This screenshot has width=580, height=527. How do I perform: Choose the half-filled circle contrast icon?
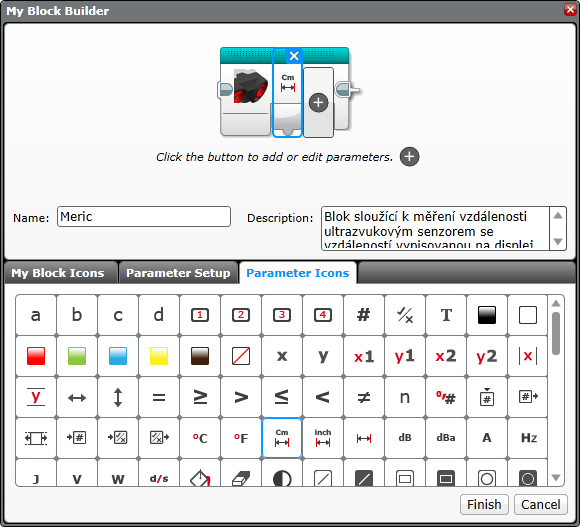(x=282, y=473)
